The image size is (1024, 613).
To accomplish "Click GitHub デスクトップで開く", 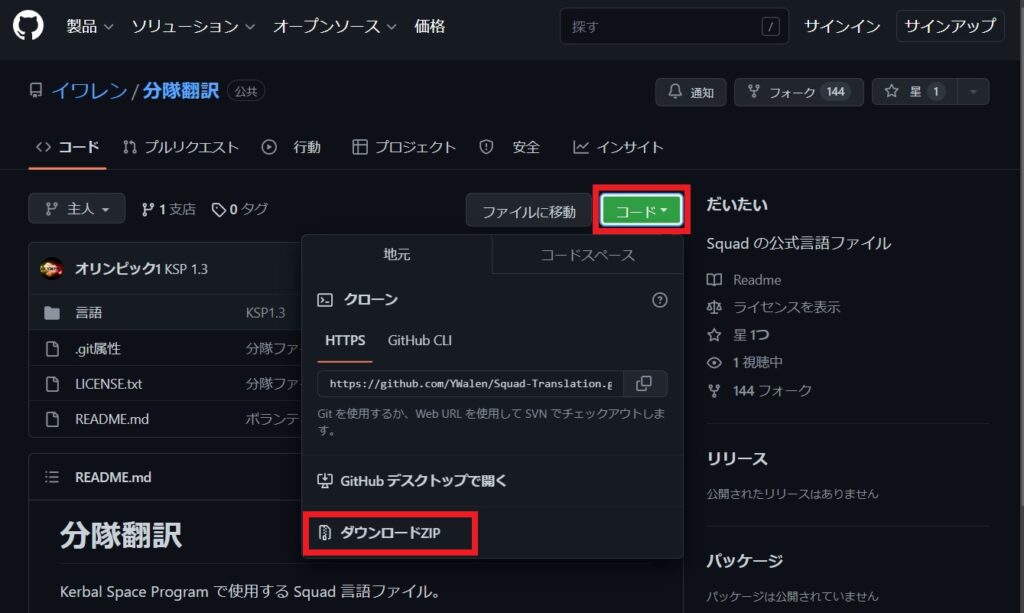I will tap(411, 481).
